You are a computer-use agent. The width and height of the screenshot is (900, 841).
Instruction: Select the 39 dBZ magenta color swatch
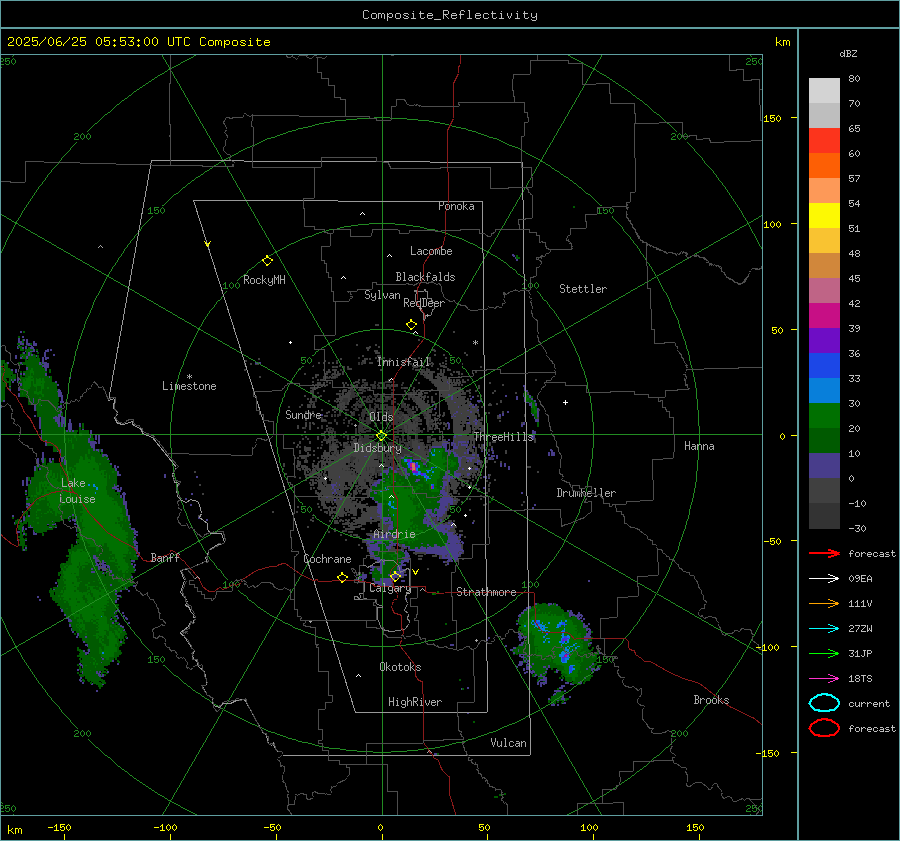824,315
